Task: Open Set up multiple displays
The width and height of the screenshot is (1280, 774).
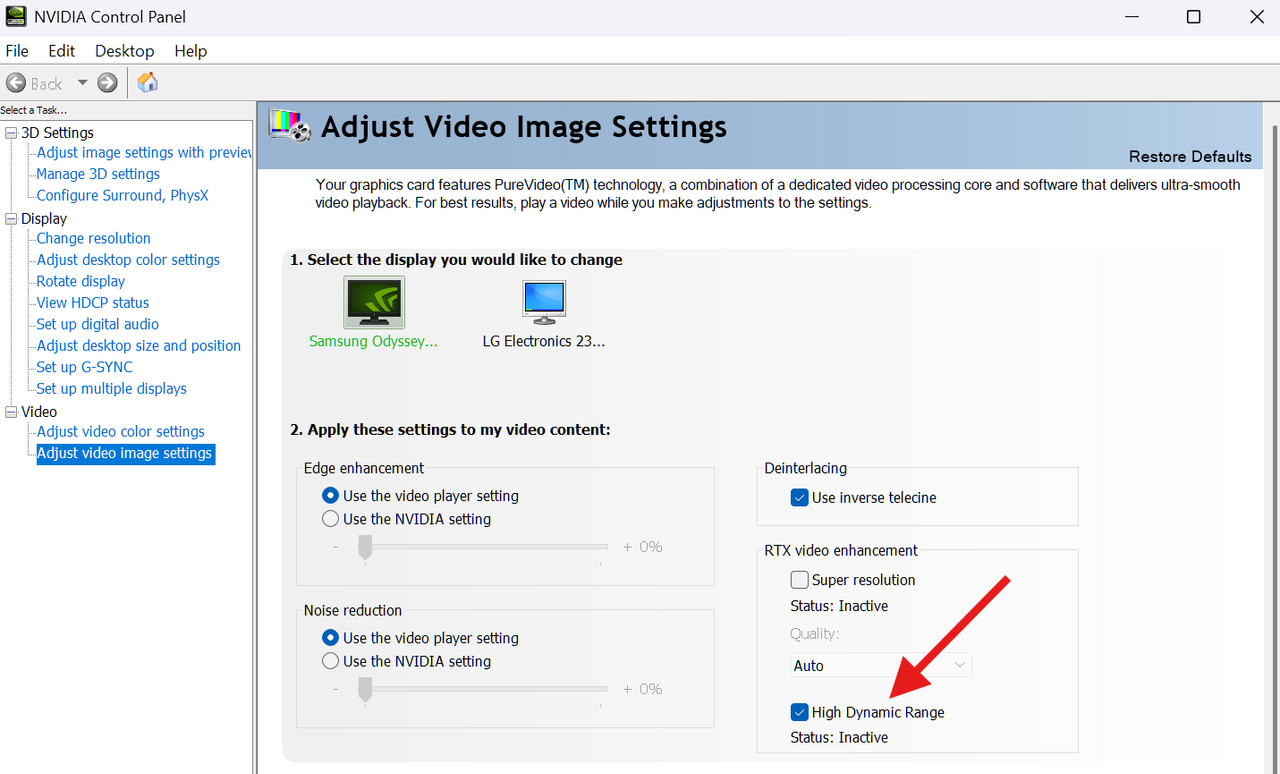Action: (x=112, y=389)
